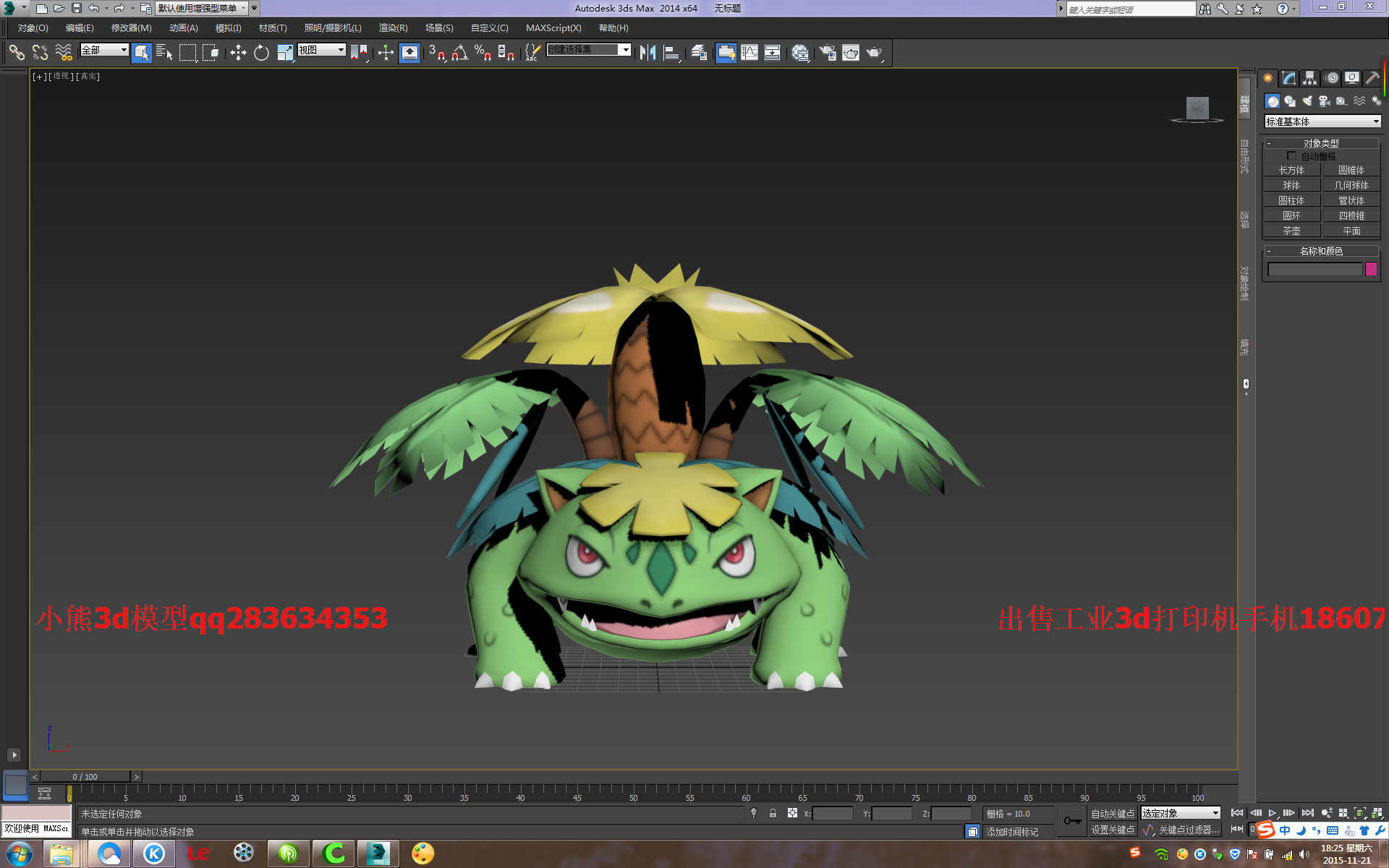The height and width of the screenshot is (868, 1389).
Task: Toggle the Selection Lock padlock
Action: click(x=773, y=814)
